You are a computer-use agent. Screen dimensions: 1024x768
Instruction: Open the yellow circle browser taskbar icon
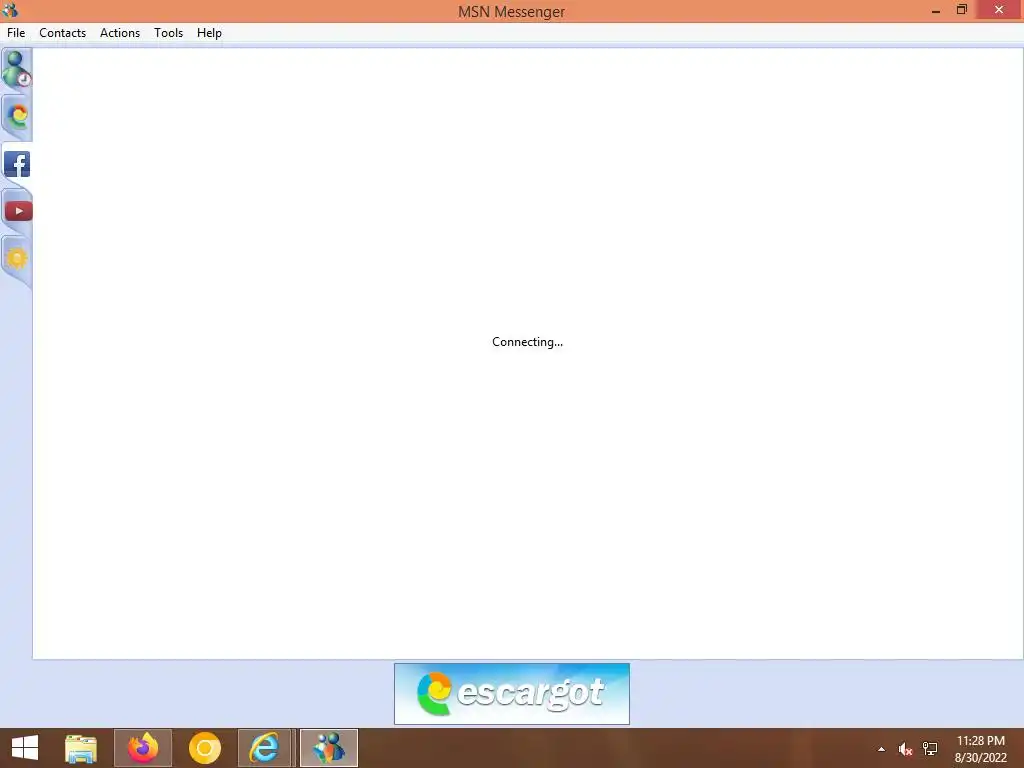point(204,748)
